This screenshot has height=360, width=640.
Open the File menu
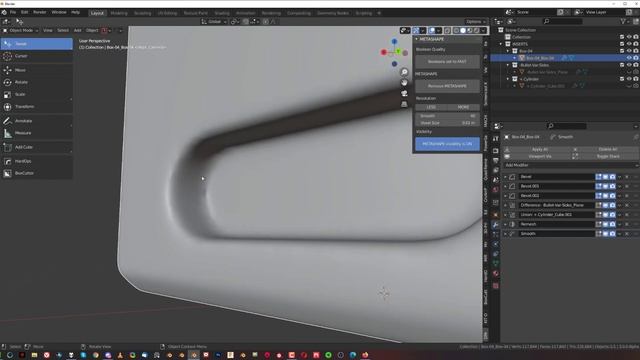tap(13, 12)
